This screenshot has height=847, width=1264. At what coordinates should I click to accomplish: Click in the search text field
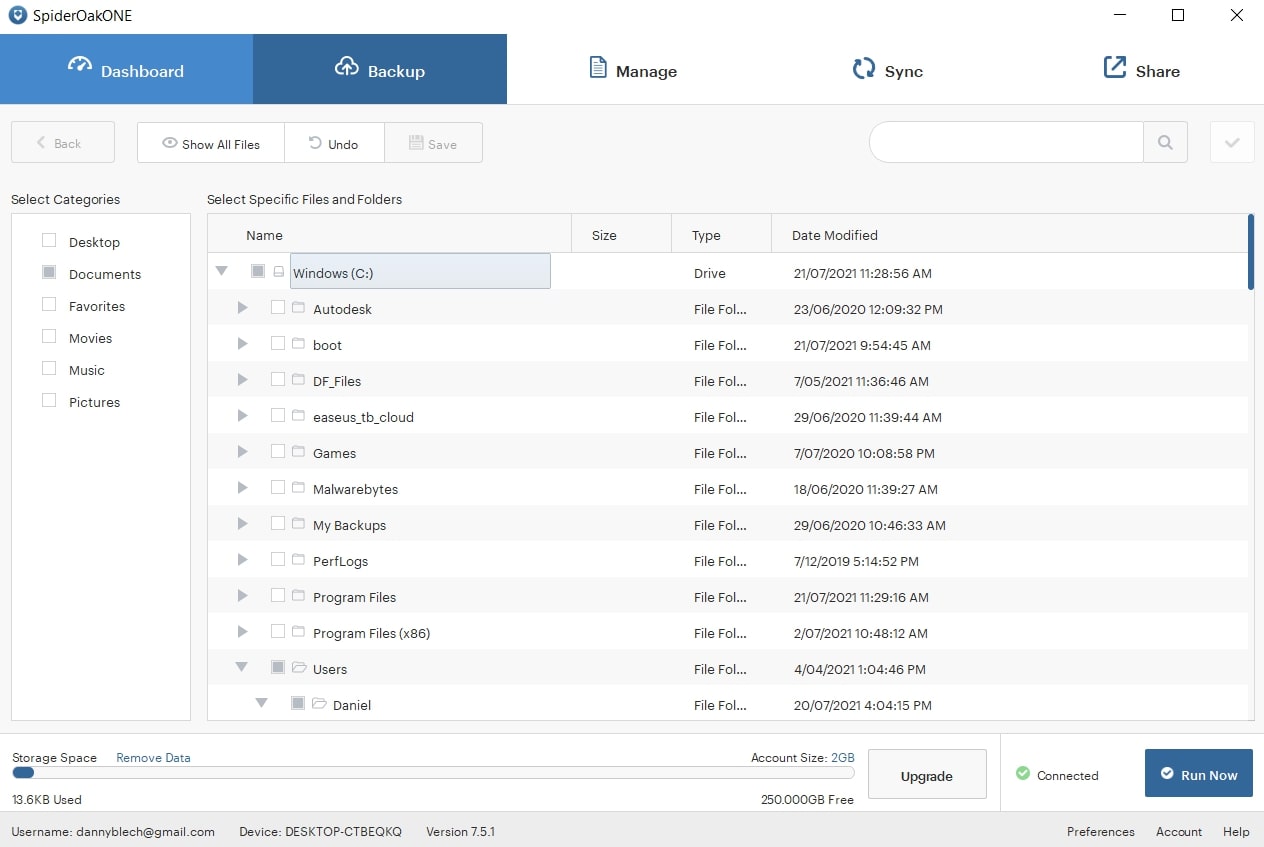tap(1006, 143)
